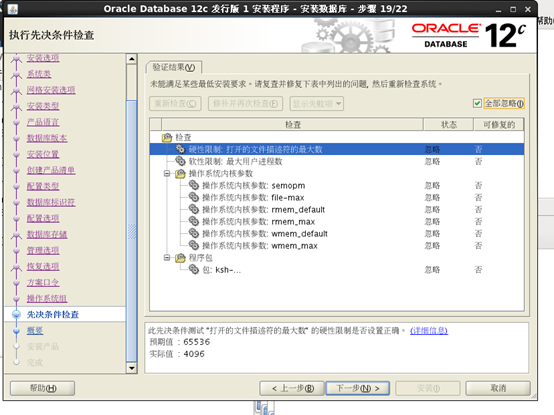
Task: Click the disabled 安装 button
Action: 428,388
